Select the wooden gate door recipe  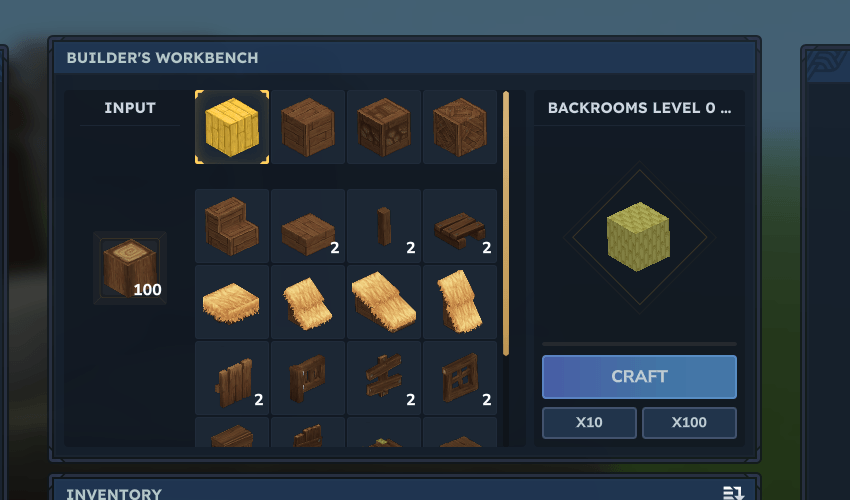tap(308, 378)
